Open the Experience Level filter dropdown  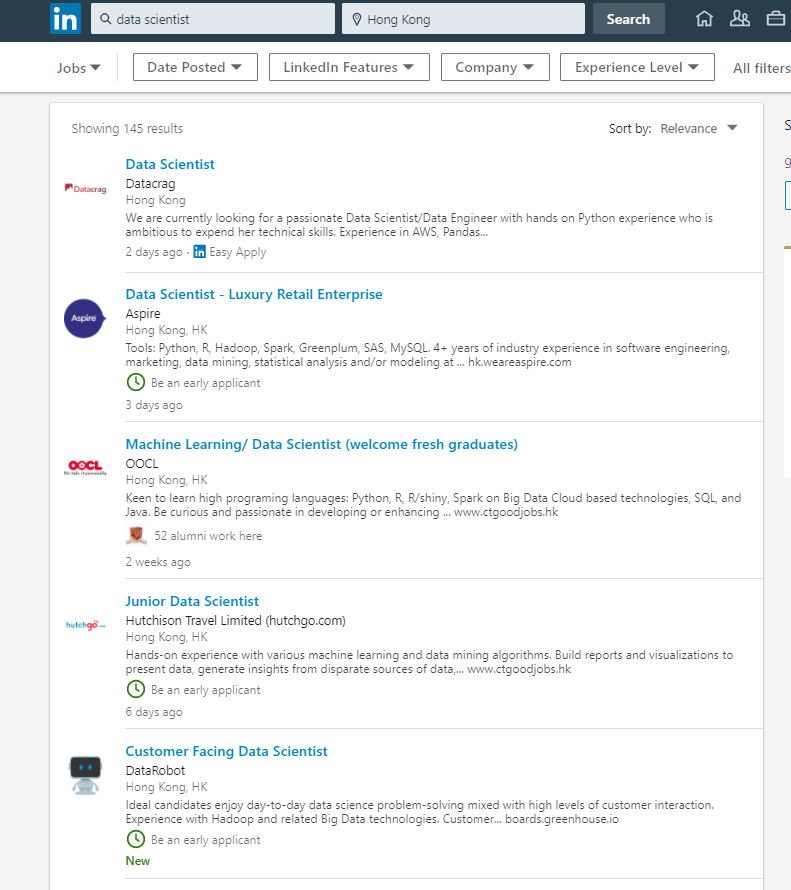click(637, 67)
